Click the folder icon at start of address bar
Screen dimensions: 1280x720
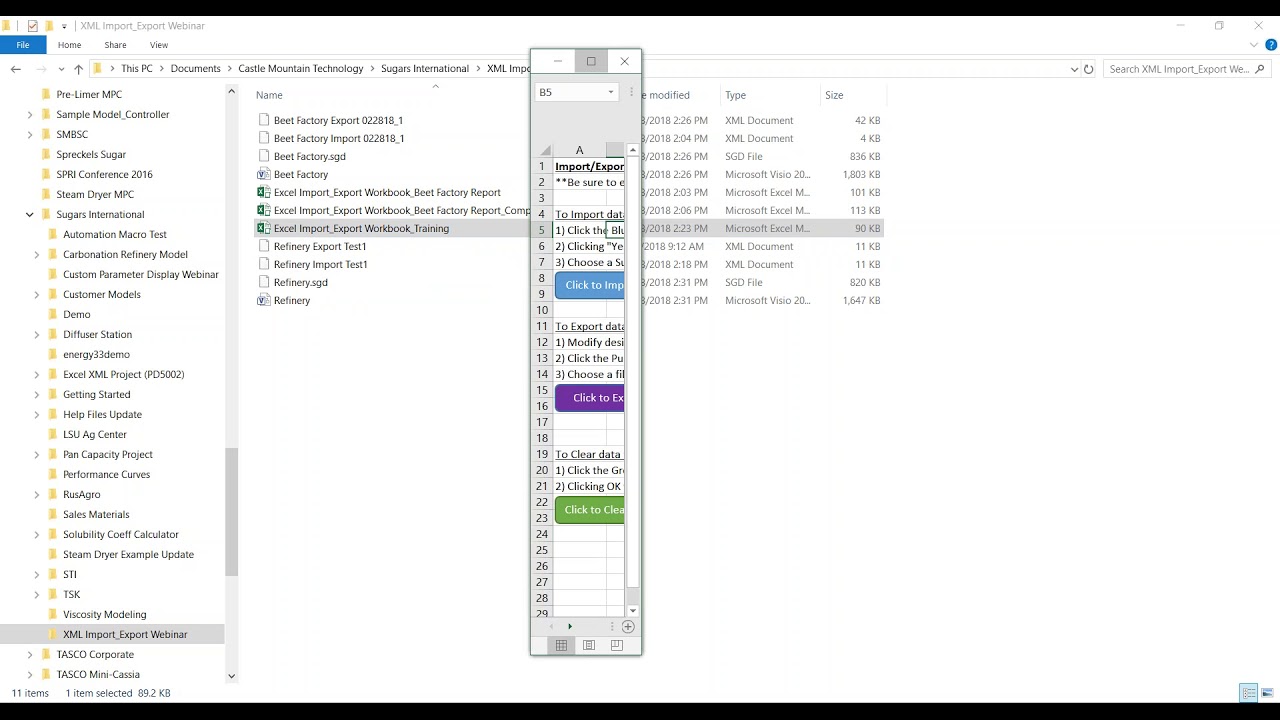tap(97, 69)
